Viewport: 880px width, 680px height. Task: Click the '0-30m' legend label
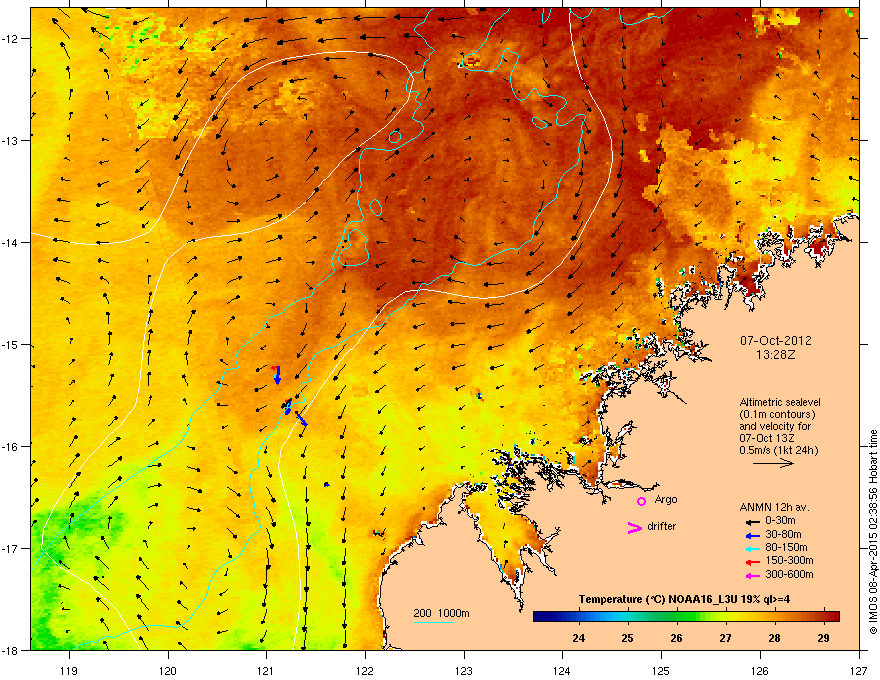point(780,521)
